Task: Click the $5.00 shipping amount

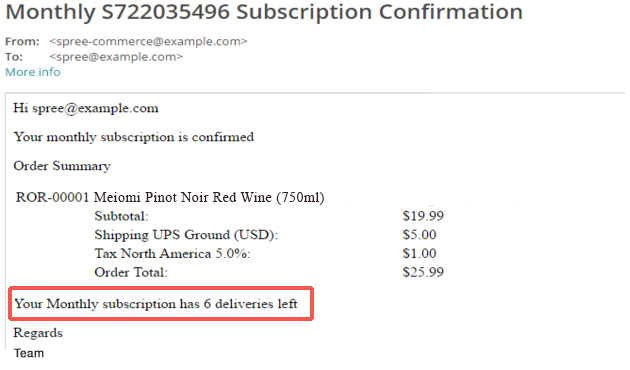Action: click(419, 235)
